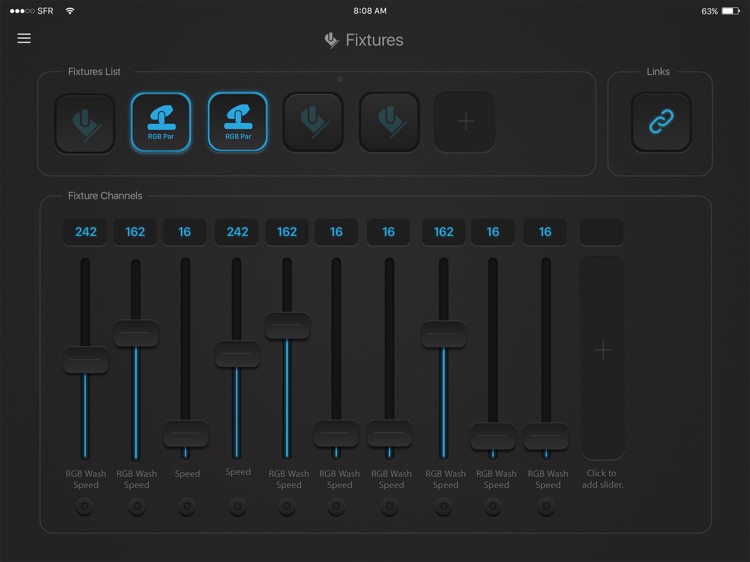Deselect the third fixture labeled RGB Par

(238, 122)
